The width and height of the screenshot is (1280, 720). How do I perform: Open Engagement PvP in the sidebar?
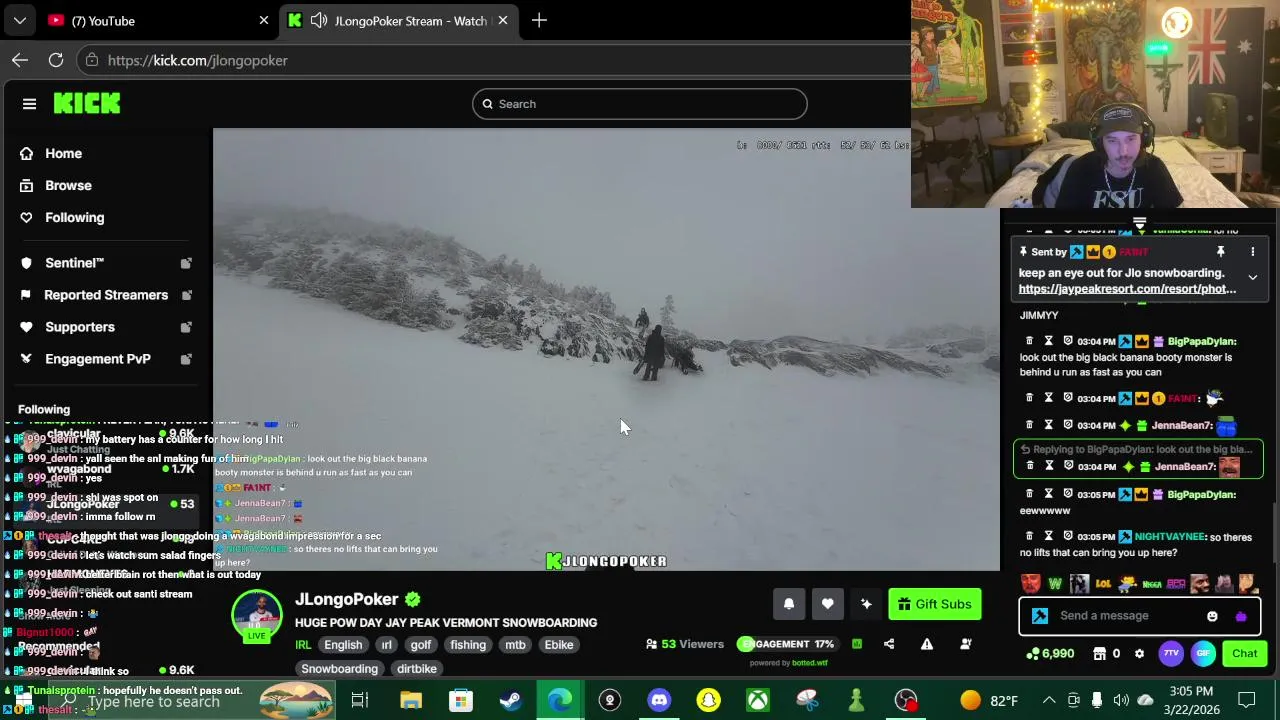pos(97,359)
